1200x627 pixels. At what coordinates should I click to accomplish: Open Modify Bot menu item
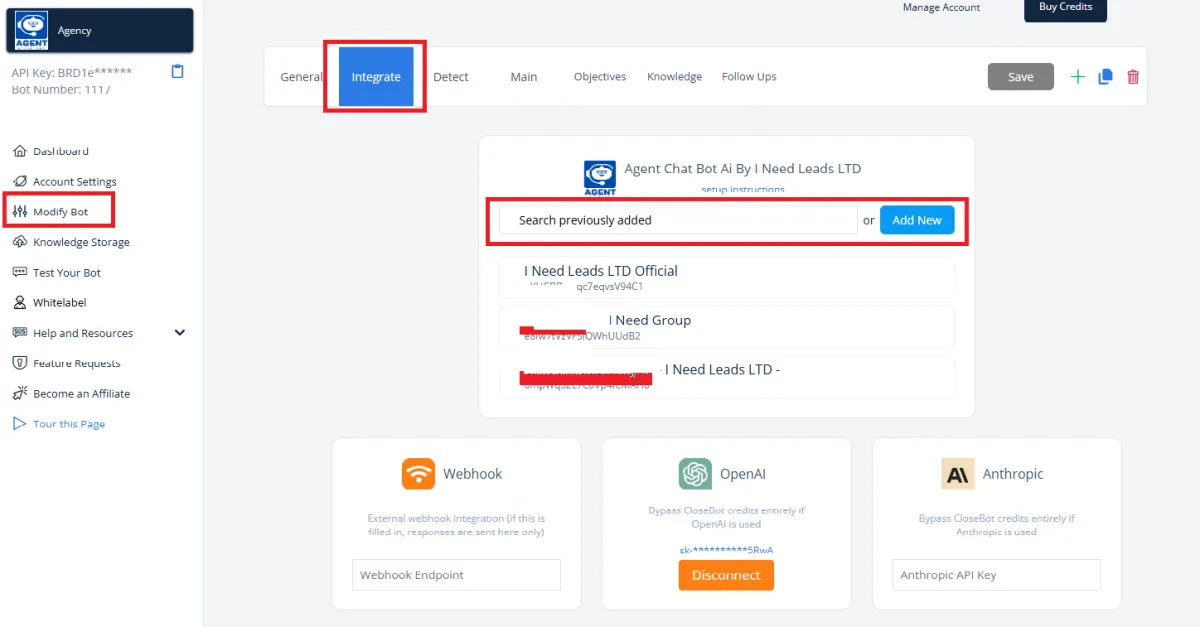point(61,212)
